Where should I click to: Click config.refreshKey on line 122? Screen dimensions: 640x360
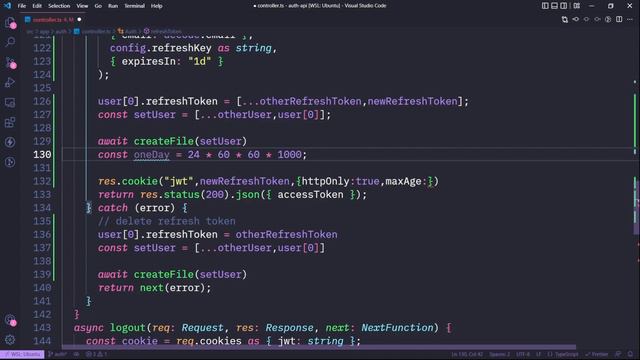coord(160,48)
